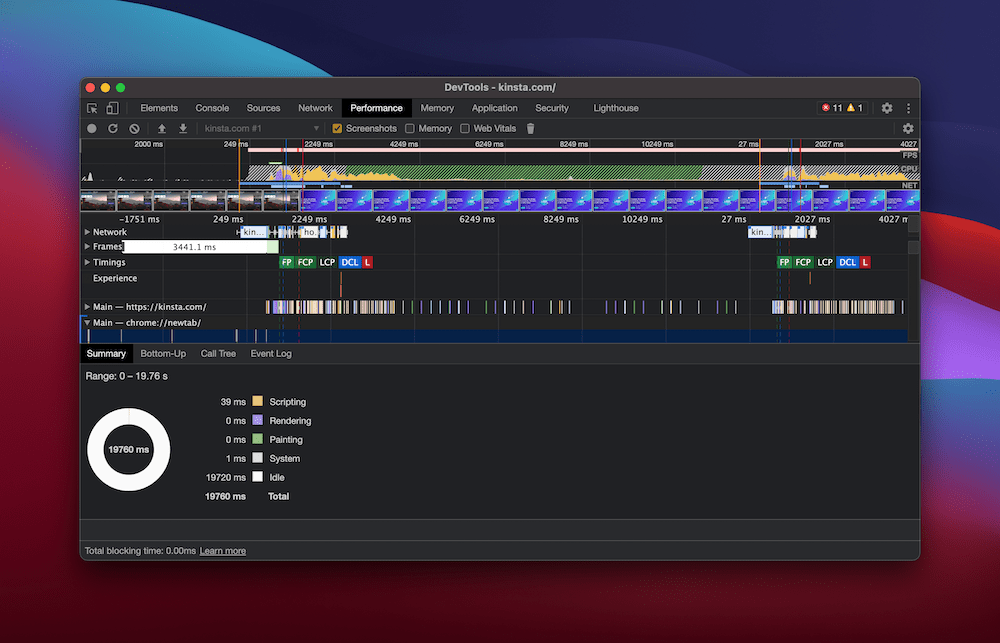Click the reload and profile page icon
Viewport: 1000px width, 643px height.
tap(113, 129)
